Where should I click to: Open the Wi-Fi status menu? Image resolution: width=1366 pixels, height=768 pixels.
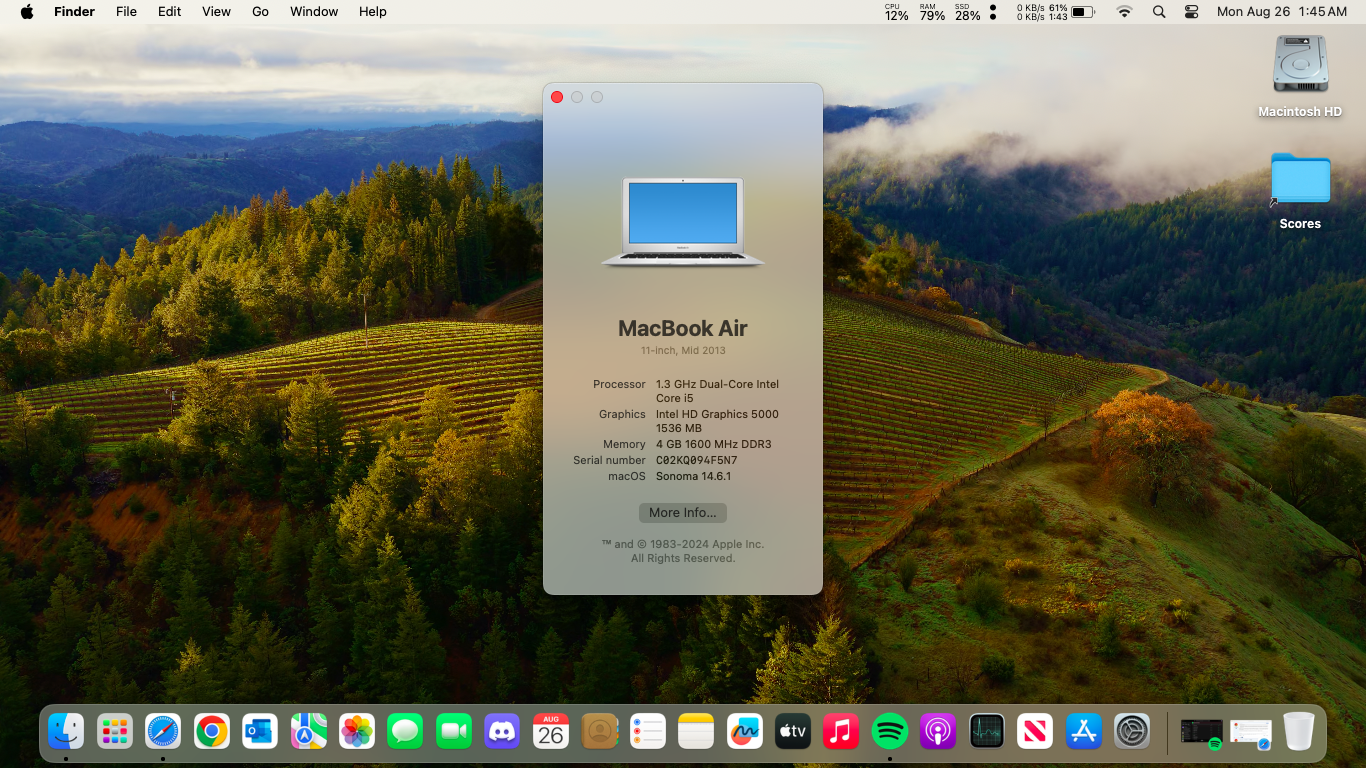[x=1125, y=12]
